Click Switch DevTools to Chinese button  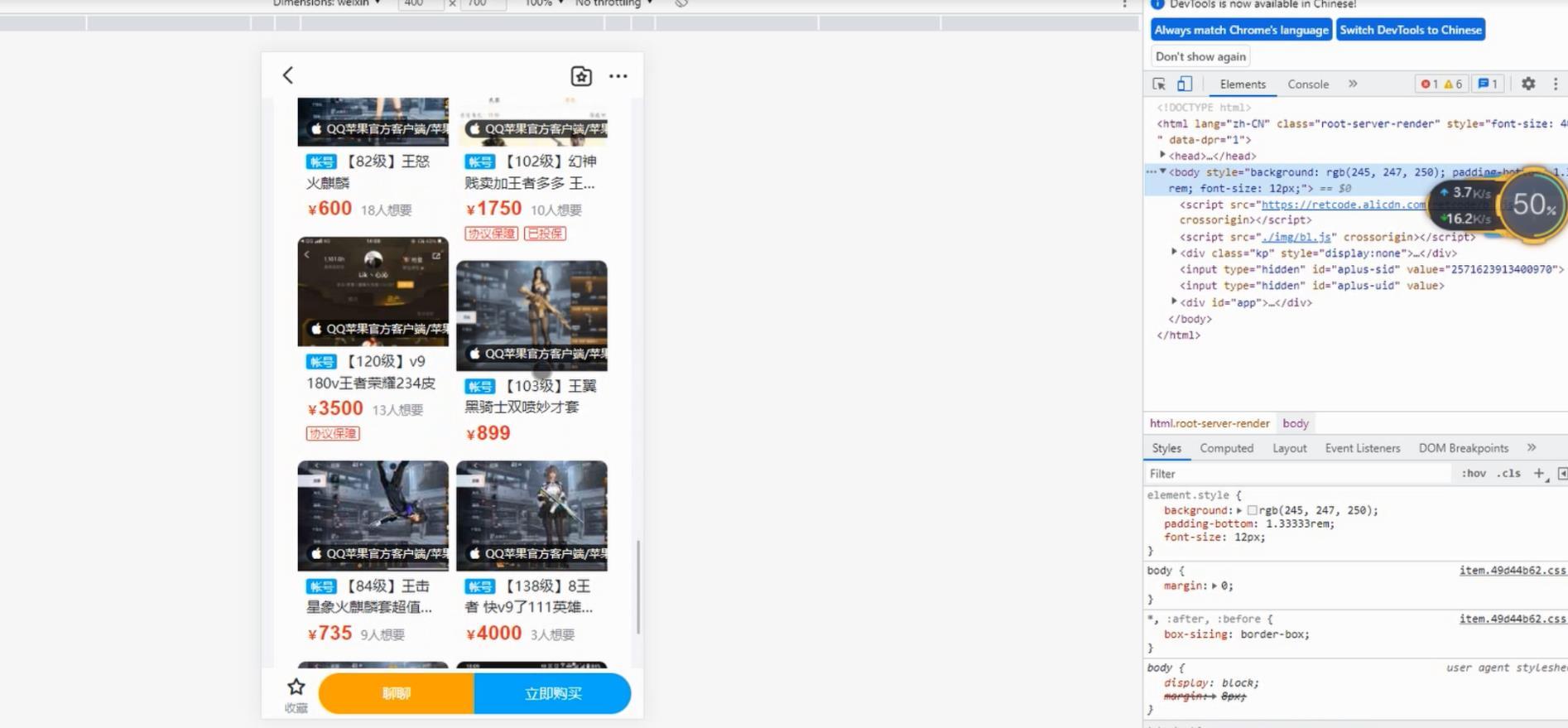pyautogui.click(x=1411, y=30)
